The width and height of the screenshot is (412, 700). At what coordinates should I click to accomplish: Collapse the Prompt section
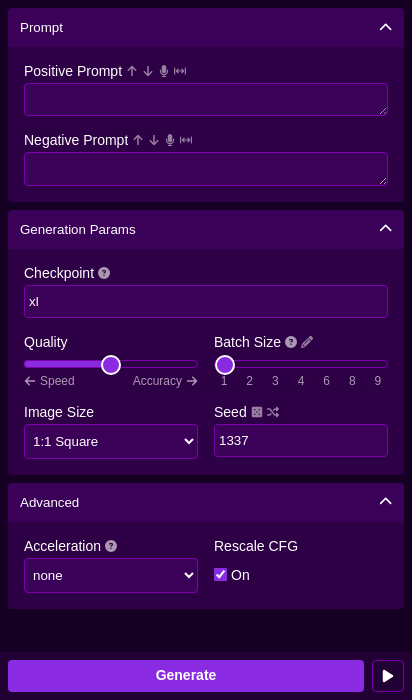[x=385, y=27]
